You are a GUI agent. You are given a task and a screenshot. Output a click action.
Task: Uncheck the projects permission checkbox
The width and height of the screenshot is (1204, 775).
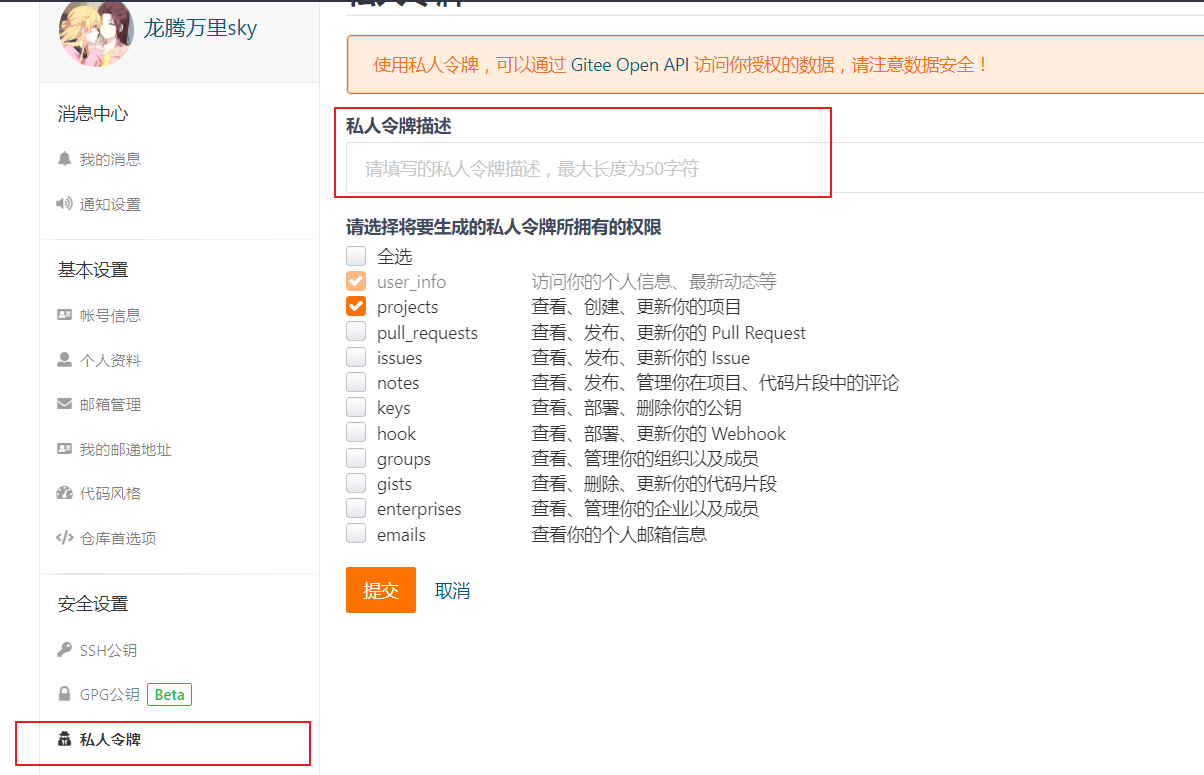(356, 306)
